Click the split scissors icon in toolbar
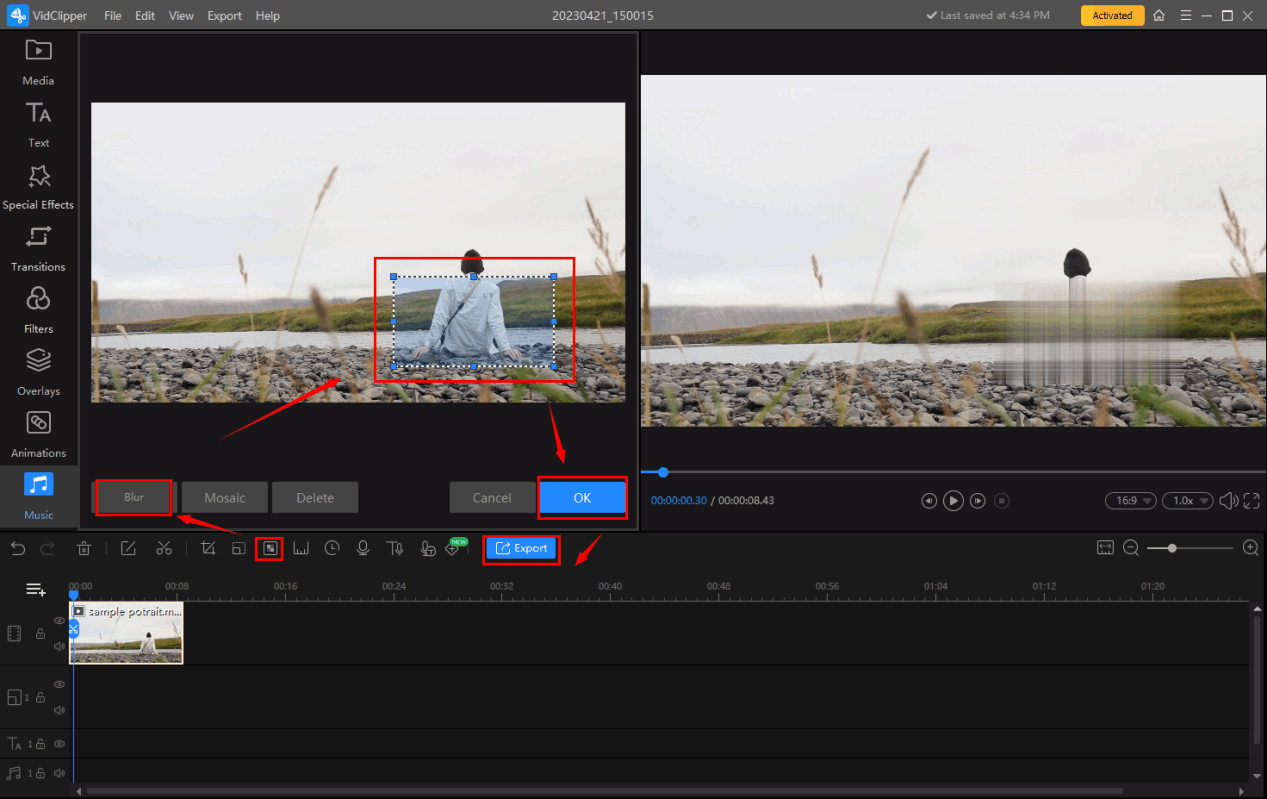The image size is (1267, 799). pyautogui.click(x=164, y=548)
